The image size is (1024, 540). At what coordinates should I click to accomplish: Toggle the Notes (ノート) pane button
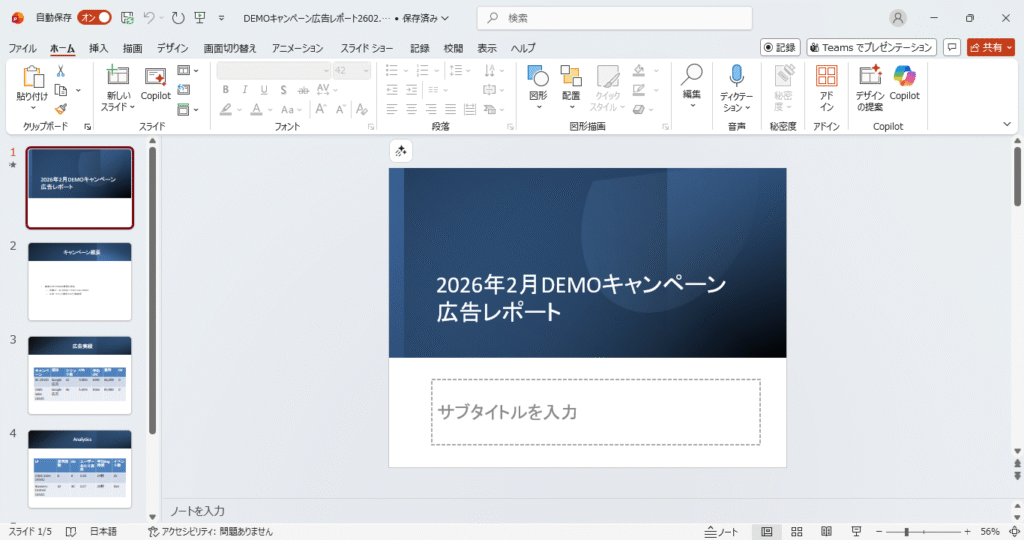tap(721, 531)
